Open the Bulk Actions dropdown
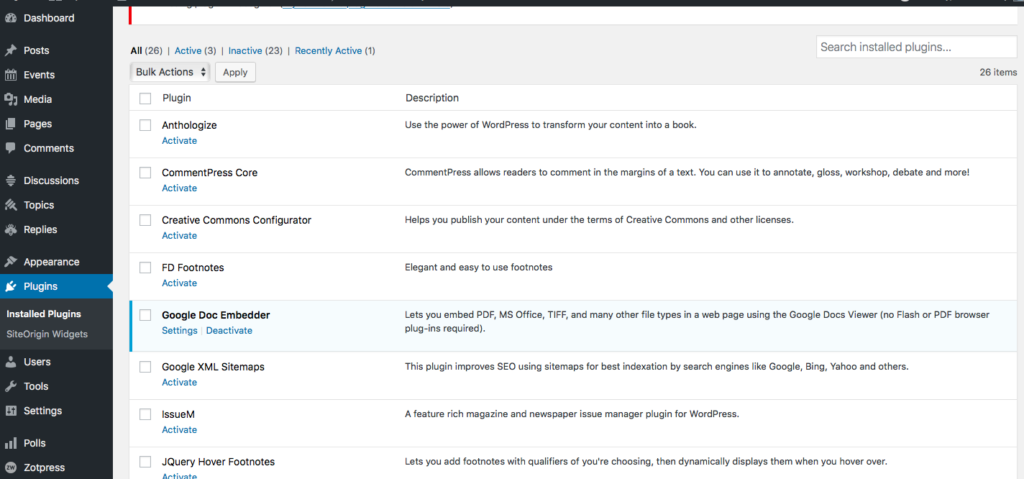The image size is (1024, 479). point(171,72)
